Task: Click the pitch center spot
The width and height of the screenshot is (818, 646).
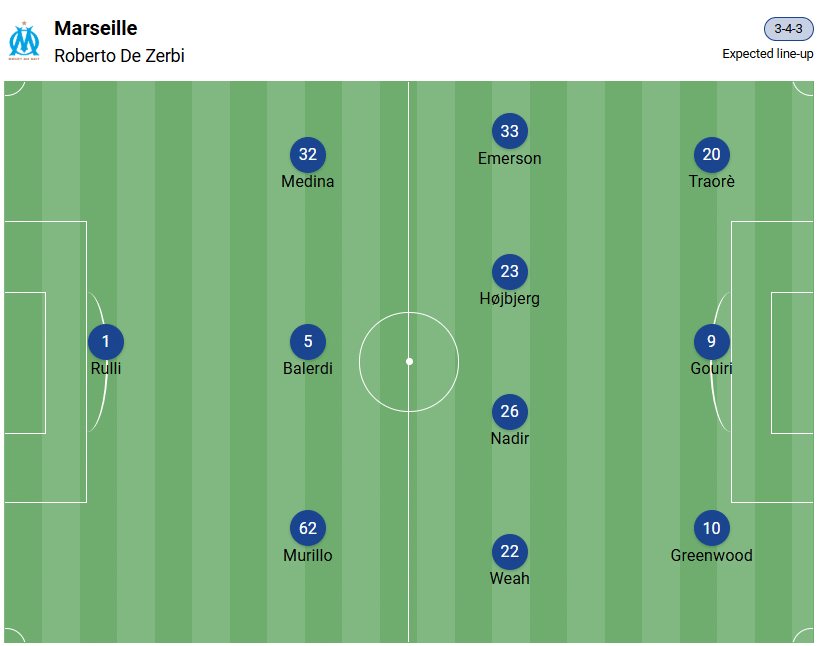Action: click(409, 361)
